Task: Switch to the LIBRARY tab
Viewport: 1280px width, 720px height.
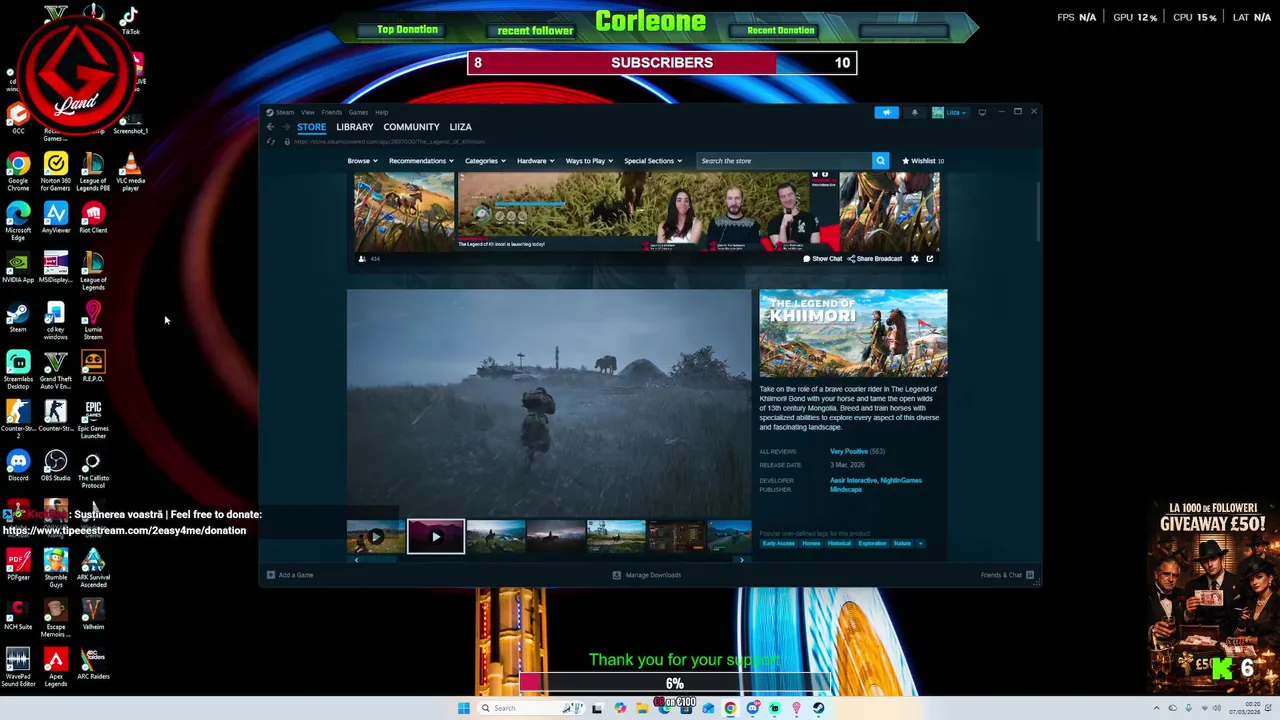Action: [x=354, y=127]
